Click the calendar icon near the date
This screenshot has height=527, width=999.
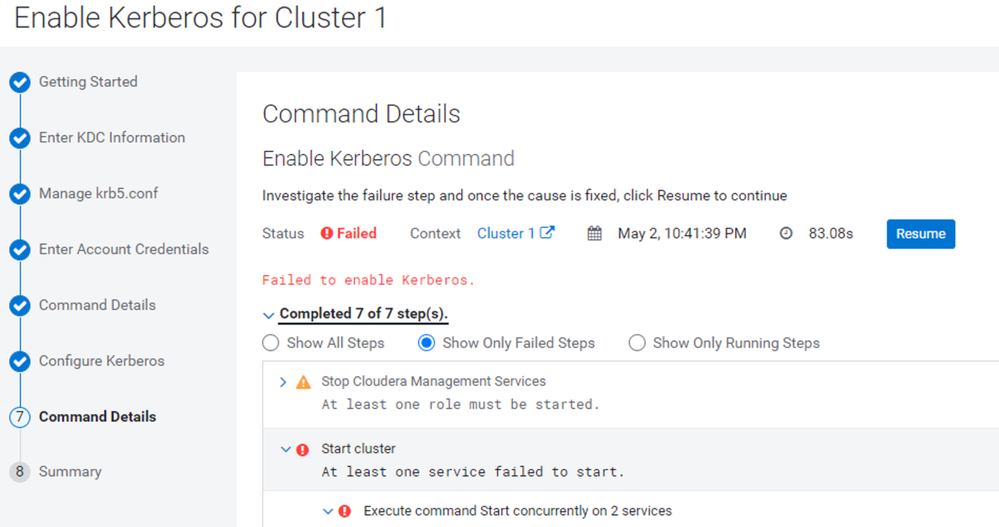pos(594,234)
